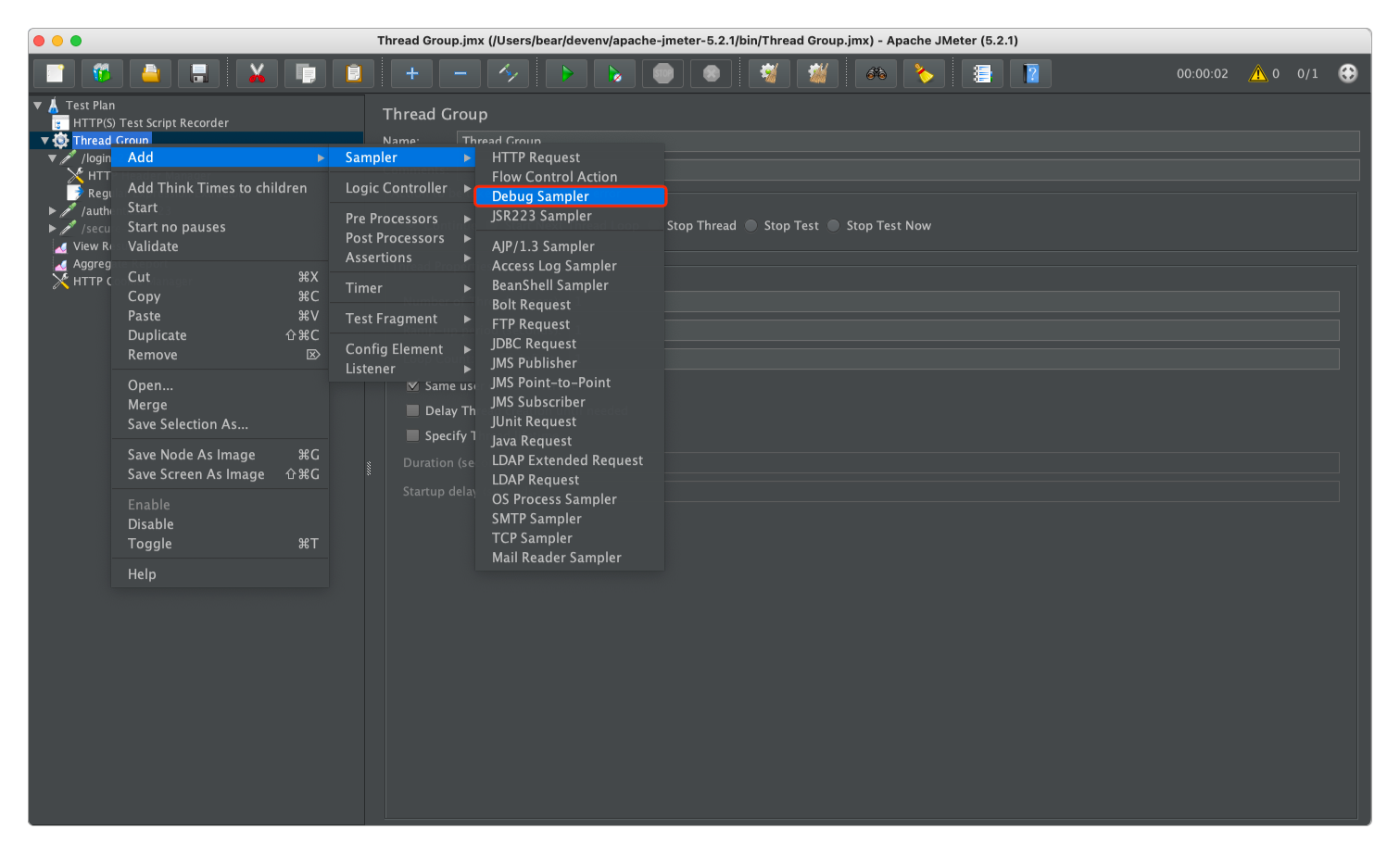Screen dimensions: 1400x854
Task: Open the Templates toolbar icon
Action: tap(102, 73)
